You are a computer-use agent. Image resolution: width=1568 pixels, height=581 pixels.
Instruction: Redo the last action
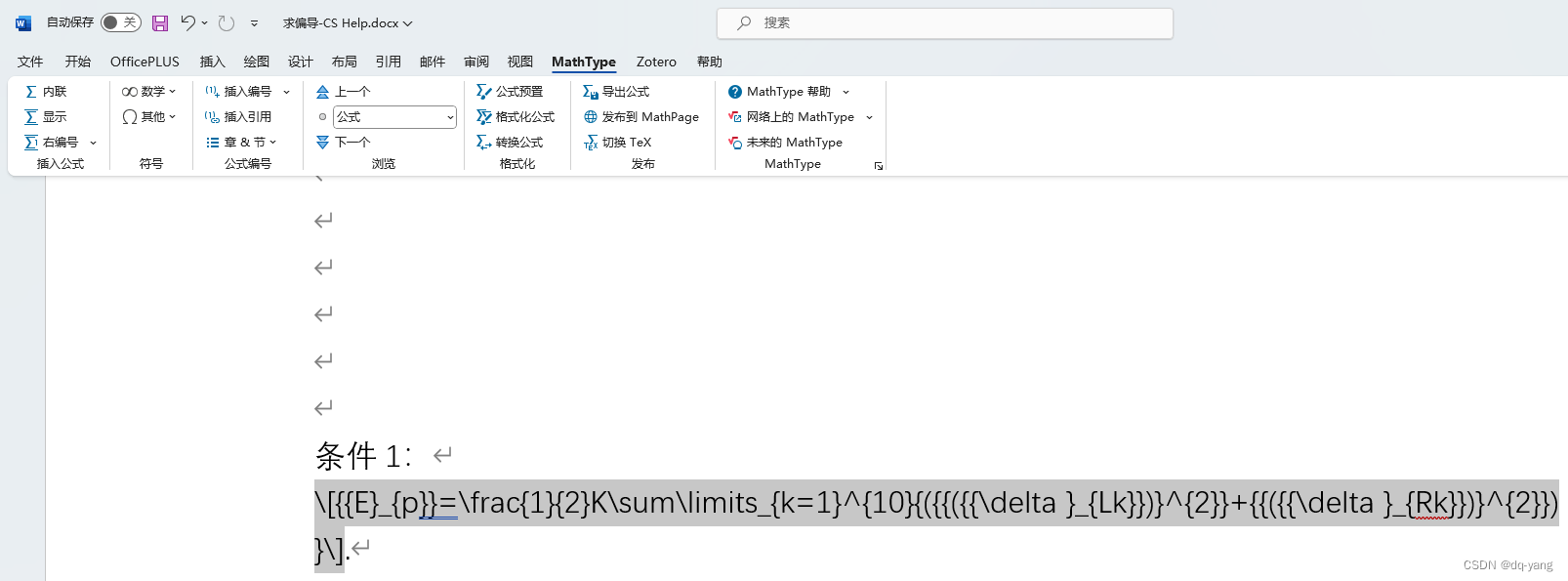pyautogui.click(x=227, y=22)
